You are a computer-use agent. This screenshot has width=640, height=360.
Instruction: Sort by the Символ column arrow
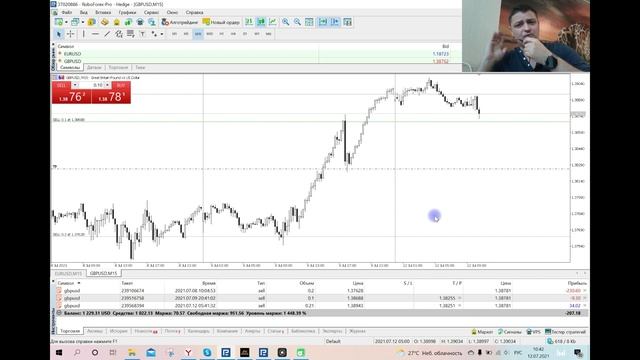79,283
